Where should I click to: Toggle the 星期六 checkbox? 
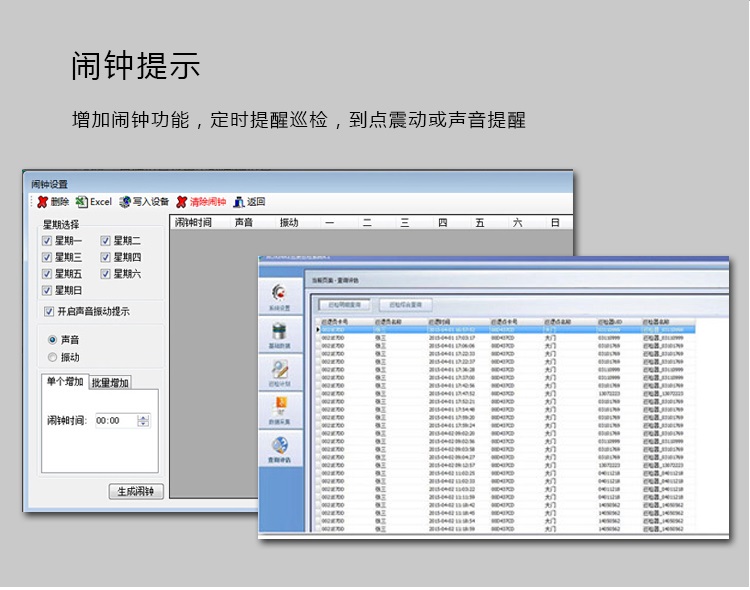pyautogui.click(x=106, y=274)
